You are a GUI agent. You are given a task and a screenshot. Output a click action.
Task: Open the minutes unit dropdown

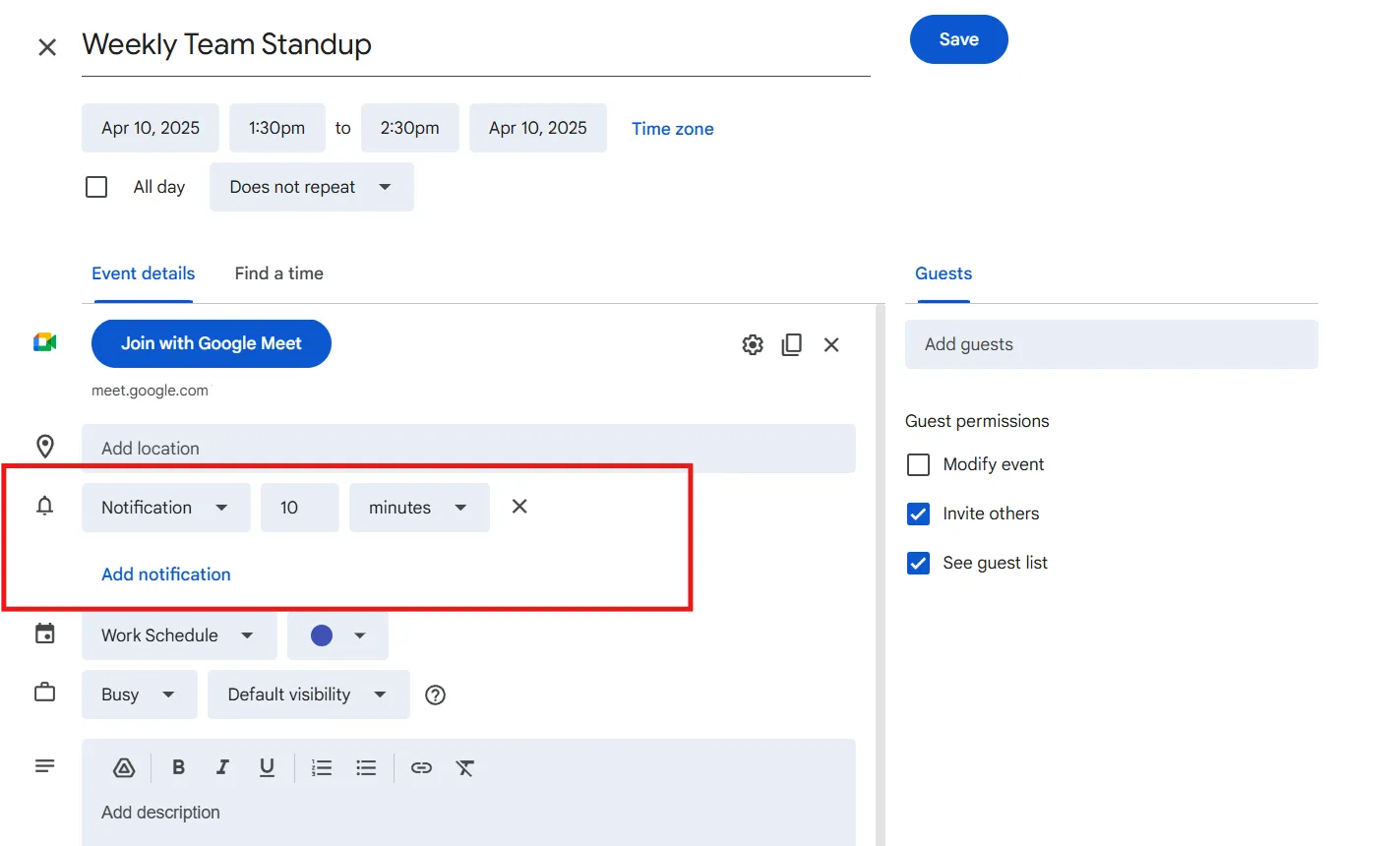coord(419,508)
